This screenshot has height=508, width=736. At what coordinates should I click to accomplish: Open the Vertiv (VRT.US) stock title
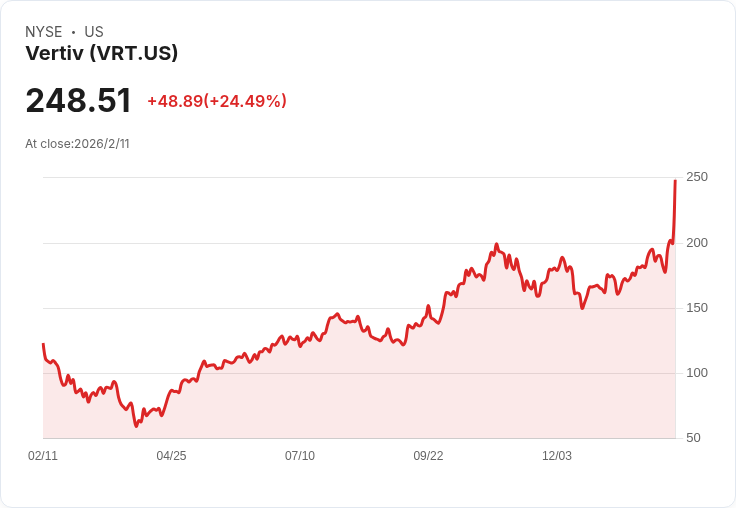point(102,54)
